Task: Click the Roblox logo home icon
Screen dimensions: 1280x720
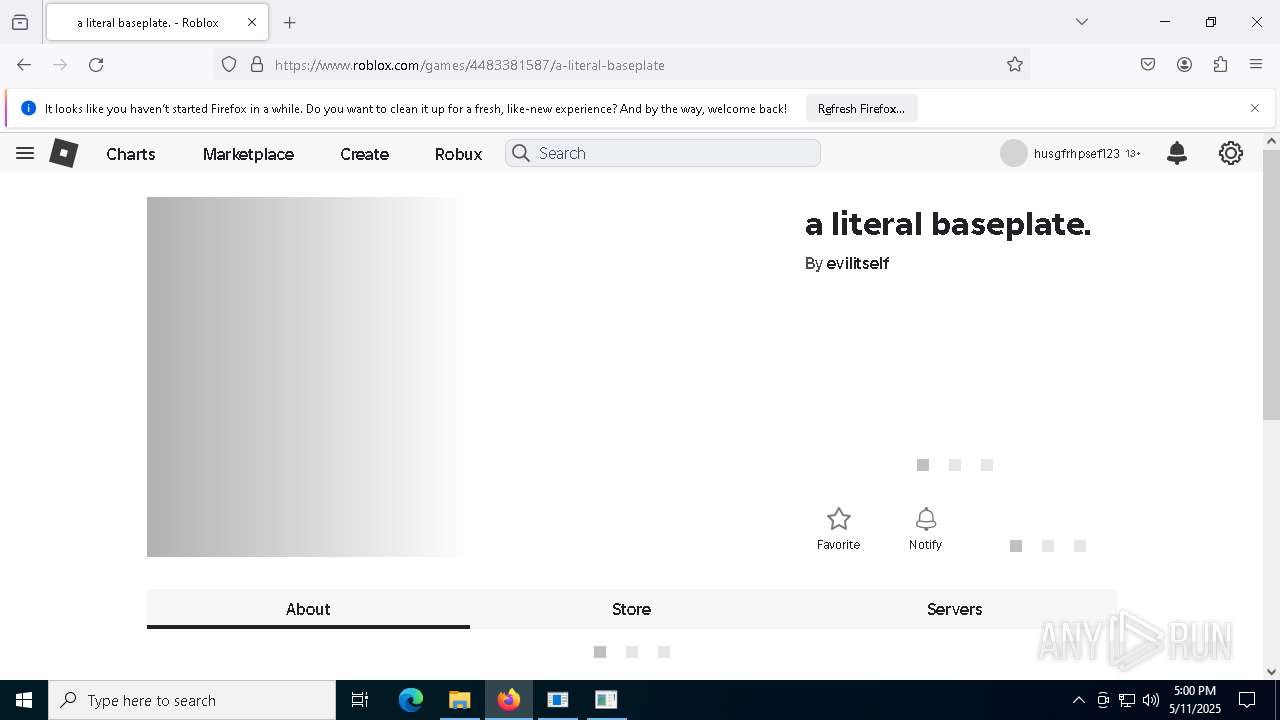Action: point(64,153)
